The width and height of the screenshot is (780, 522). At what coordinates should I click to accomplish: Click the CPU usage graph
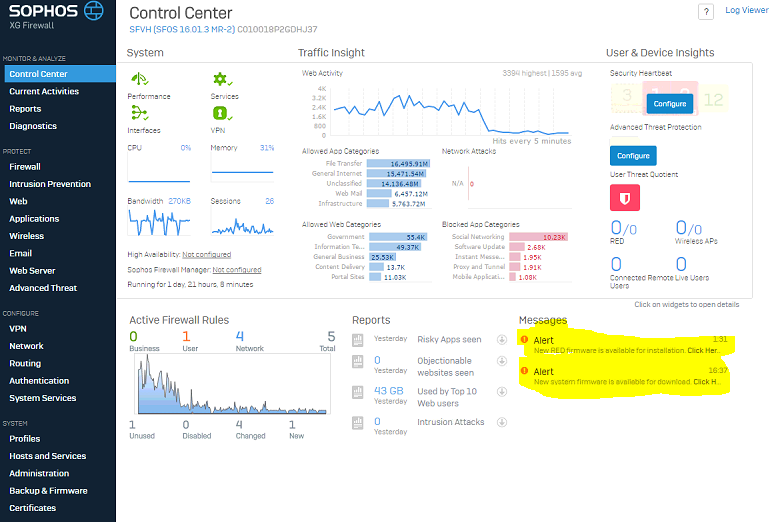159,168
